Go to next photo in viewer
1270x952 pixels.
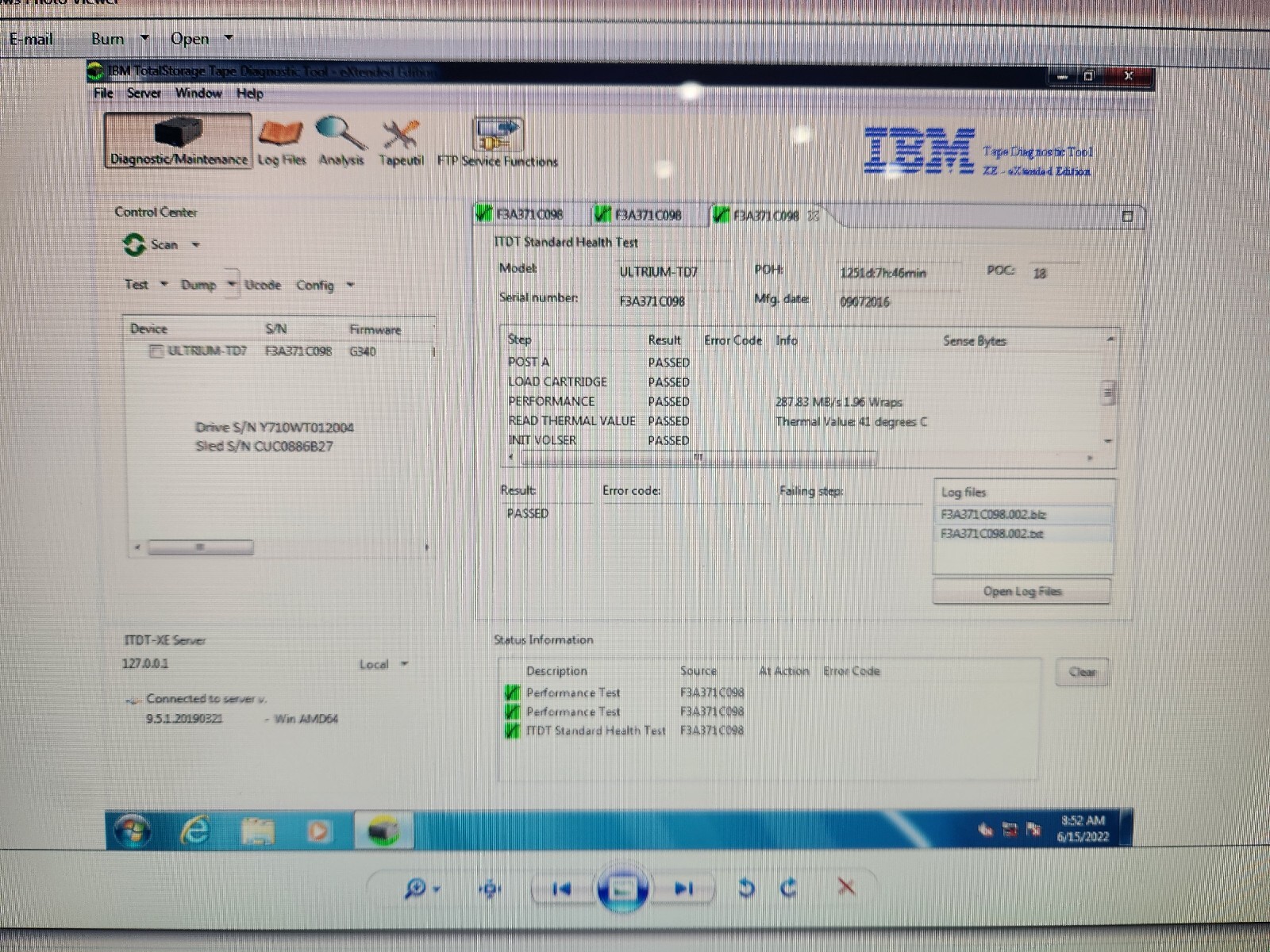(x=683, y=889)
